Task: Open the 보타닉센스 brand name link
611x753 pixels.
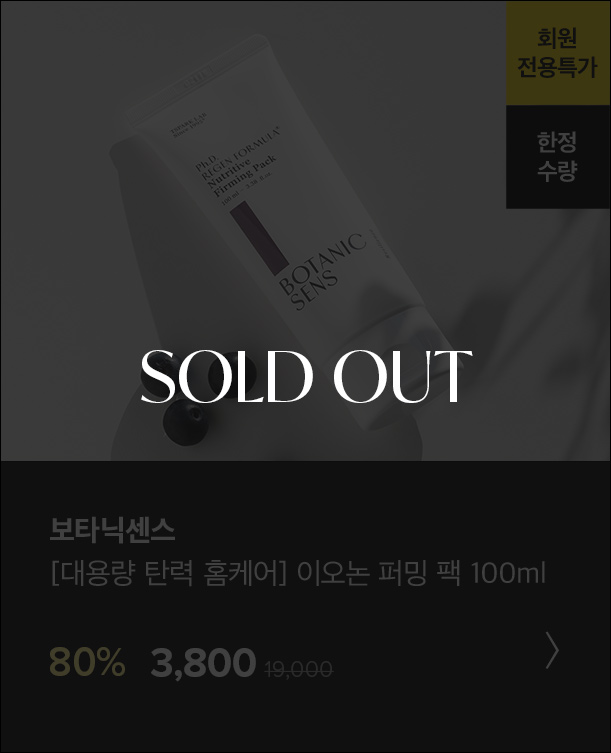Action: click(x=112, y=530)
